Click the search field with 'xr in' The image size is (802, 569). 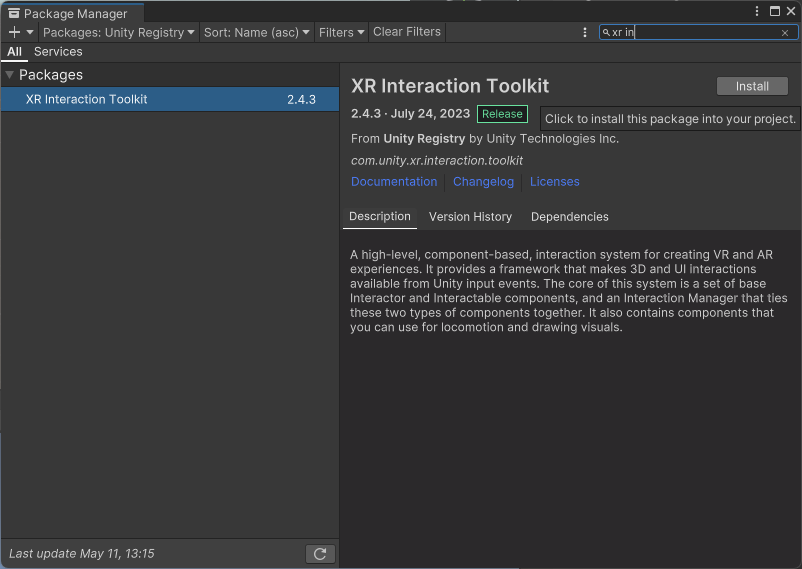click(x=698, y=32)
